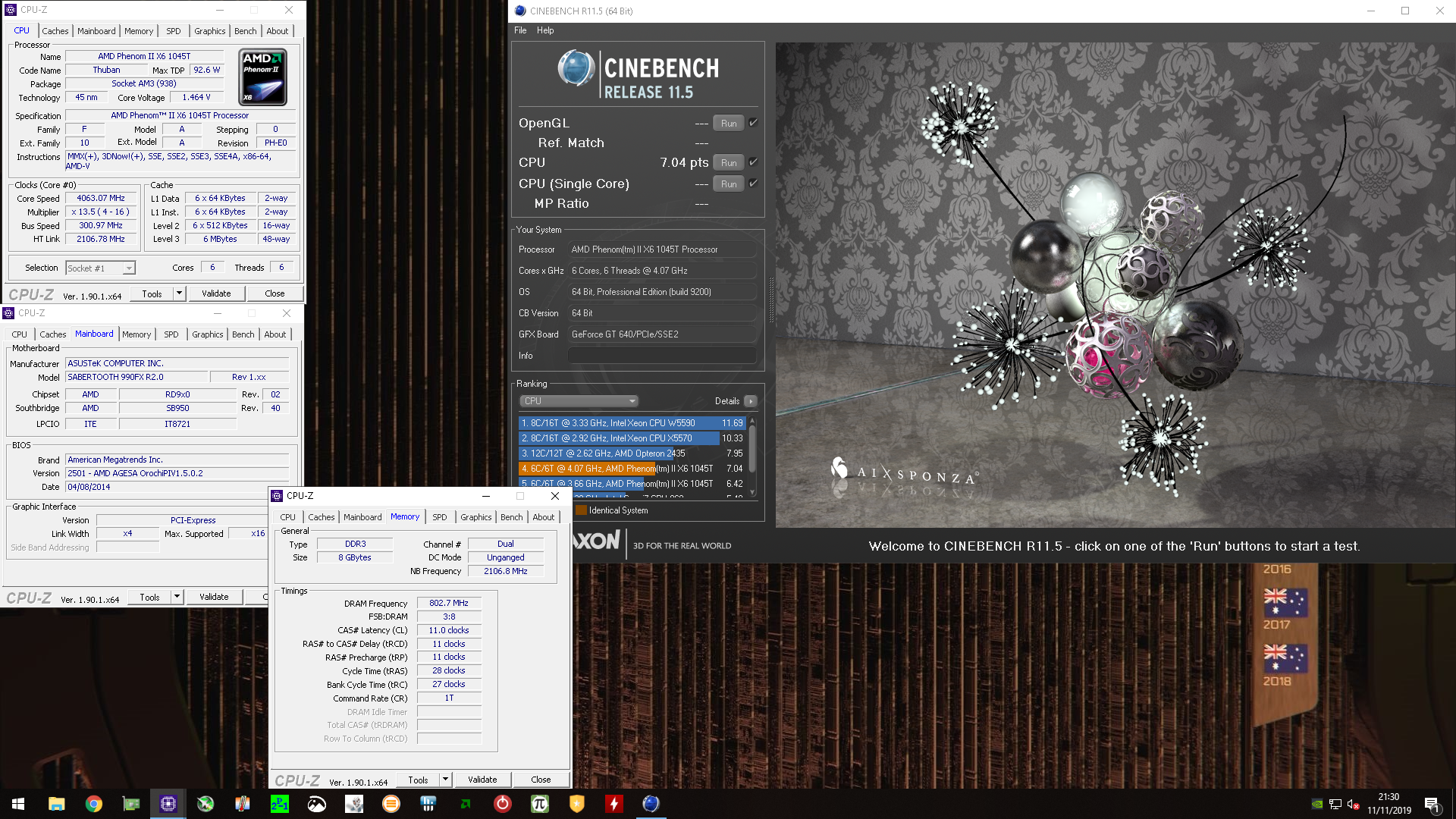Open the taskbar clock showing 21:30
This screenshot has height=819, width=1456.
(x=1389, y=804)
